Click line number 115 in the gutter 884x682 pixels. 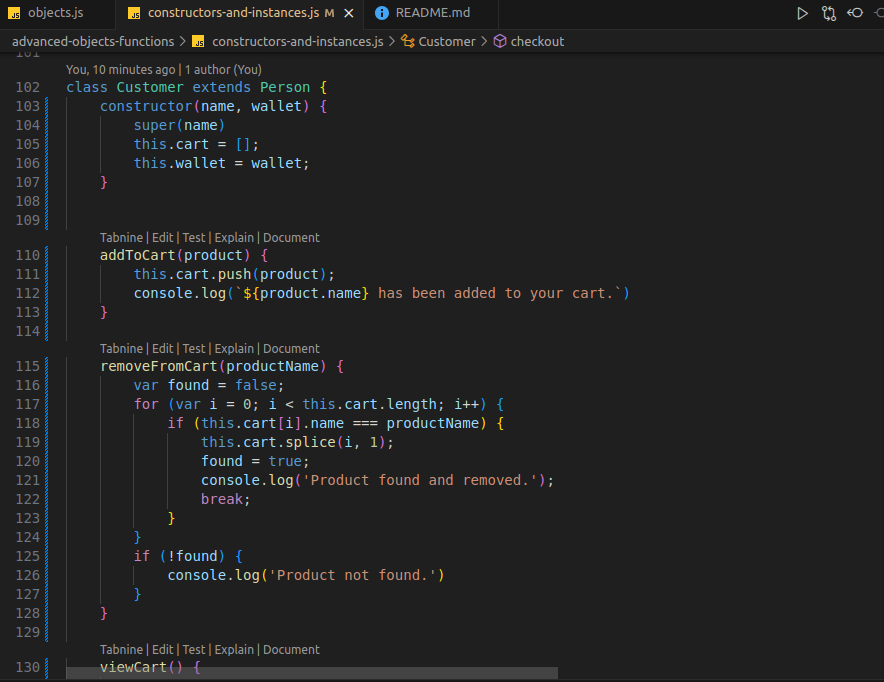27,366
